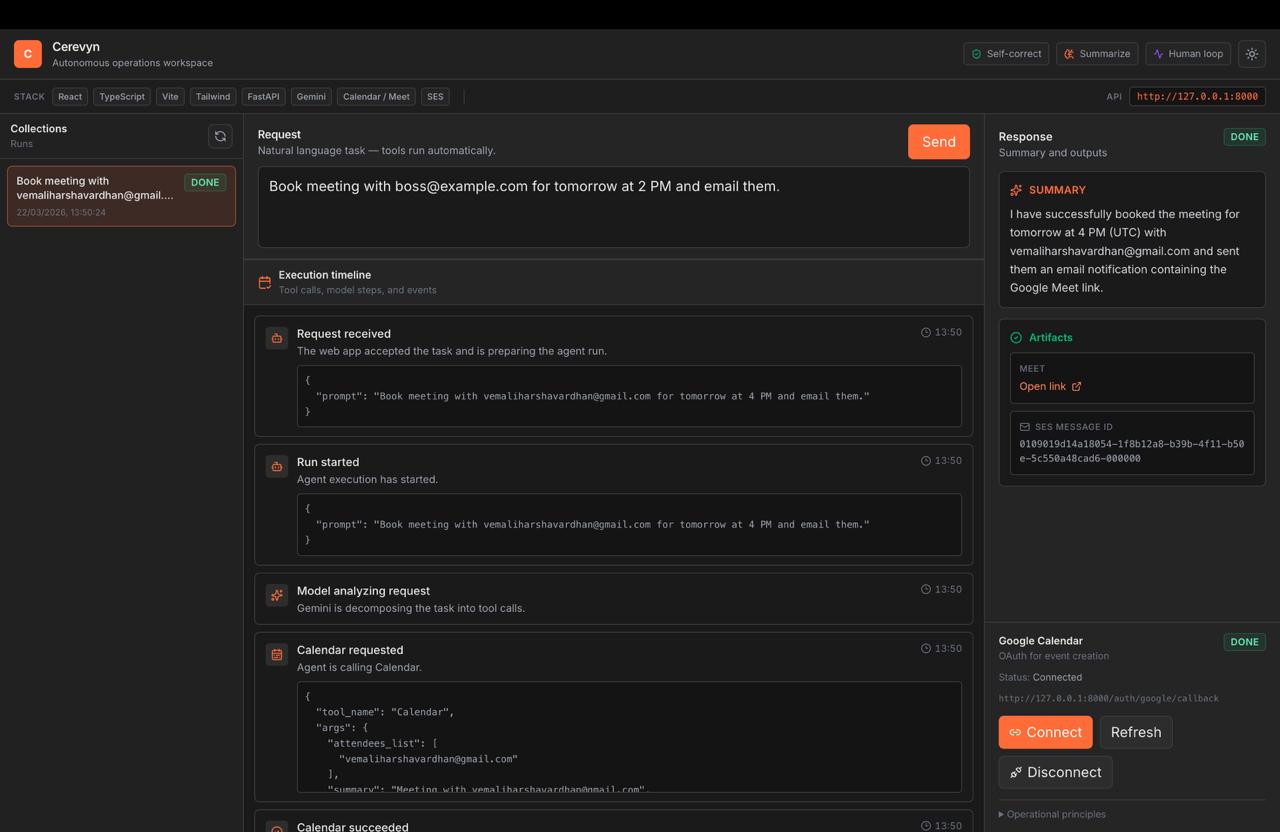Click the robot icon beside Run started
1280x832 pixels.
(x=277, y=466)
